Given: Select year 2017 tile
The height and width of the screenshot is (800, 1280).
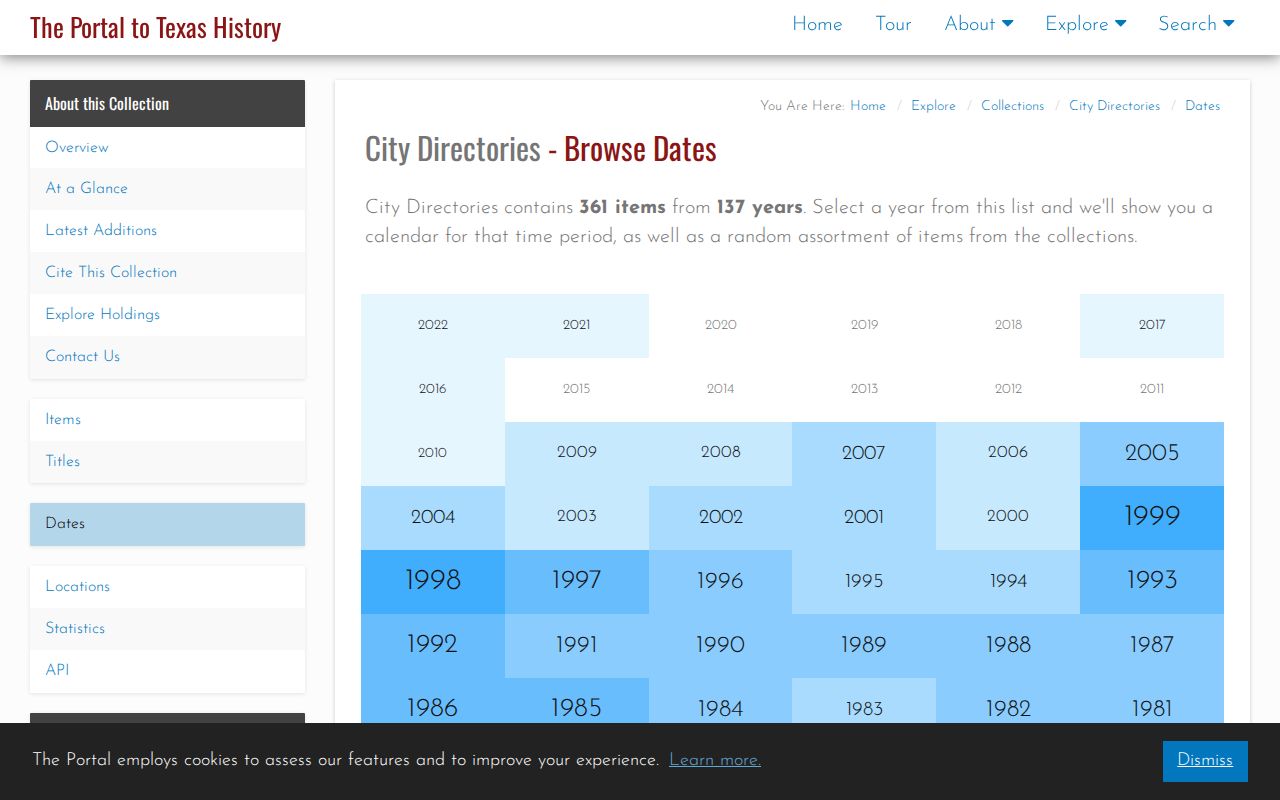Looking at the screenshot, I should 1152,325.
